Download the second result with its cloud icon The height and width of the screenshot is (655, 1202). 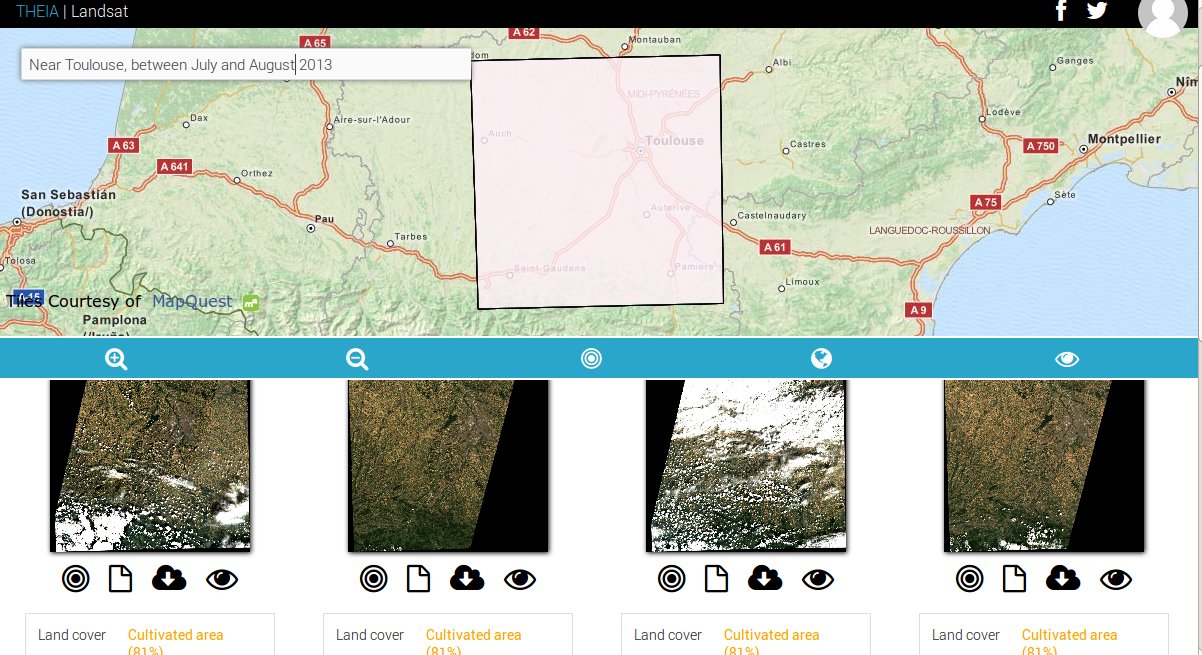467,578
